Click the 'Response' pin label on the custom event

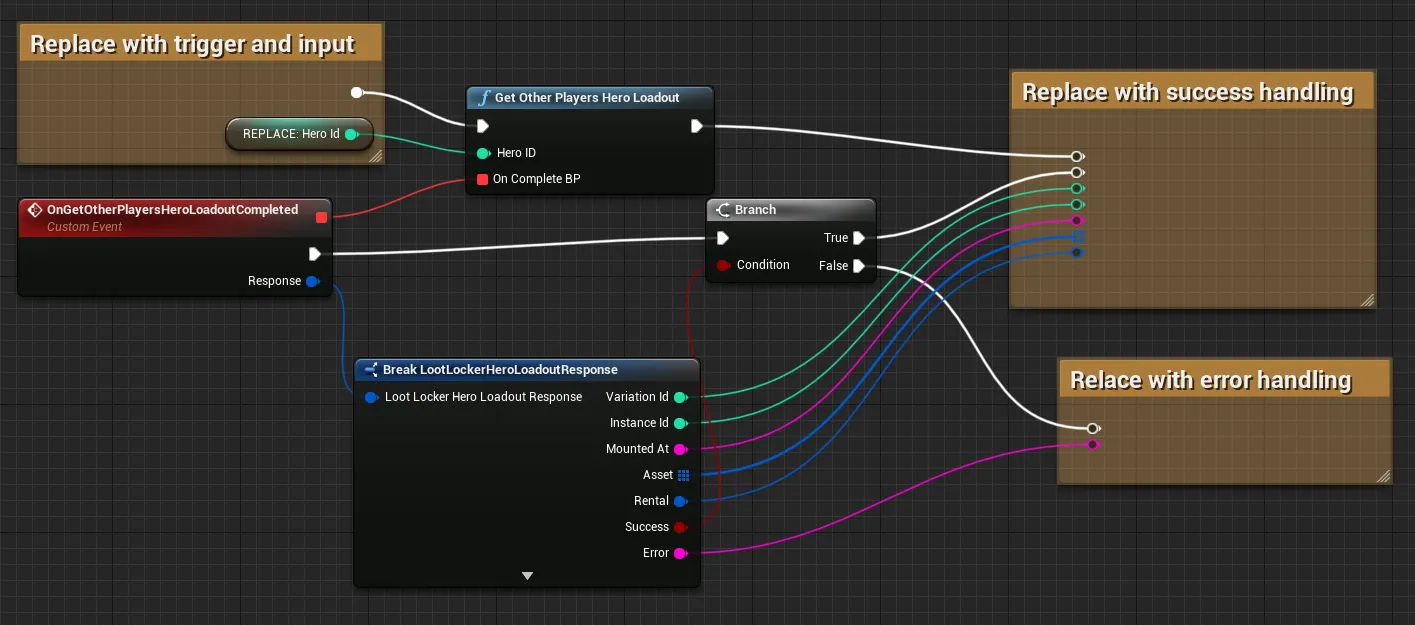(x=274, y=281)
